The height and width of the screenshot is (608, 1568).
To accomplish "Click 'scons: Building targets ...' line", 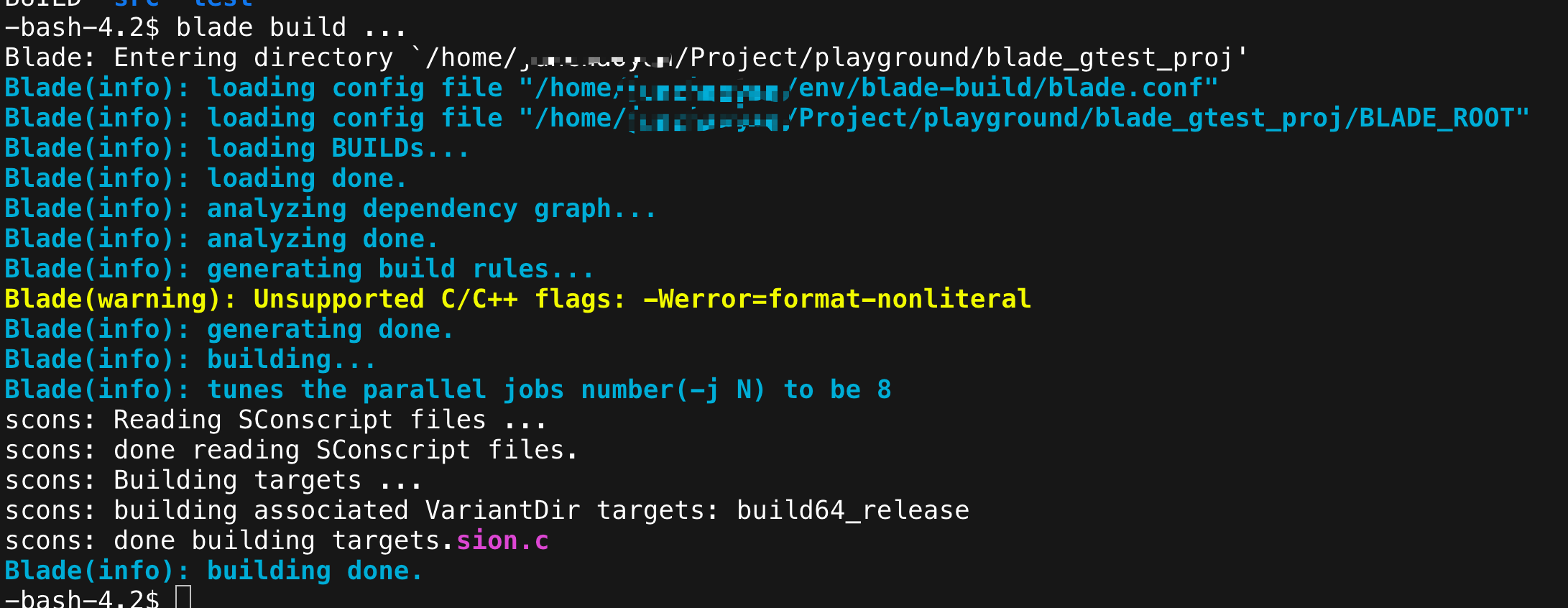I will (213, 480).
